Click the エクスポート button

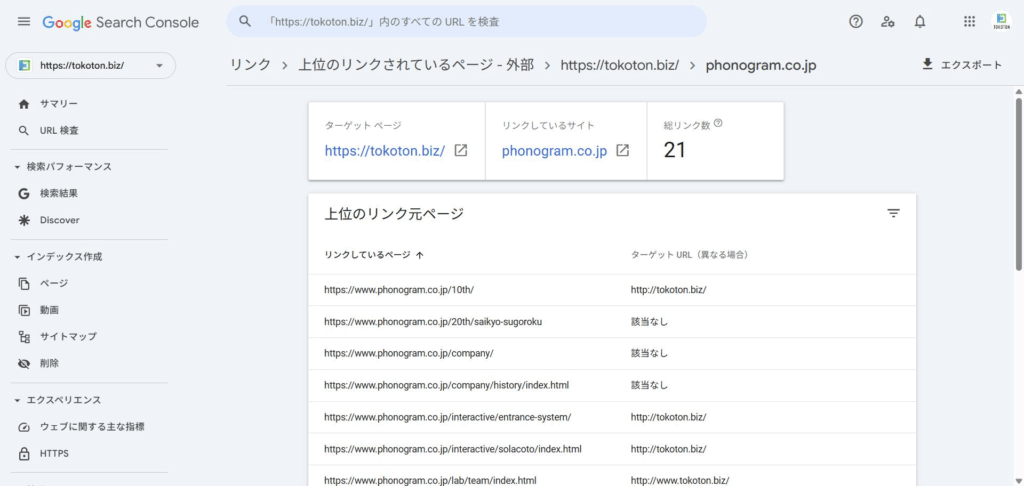(x=960, y=65)
